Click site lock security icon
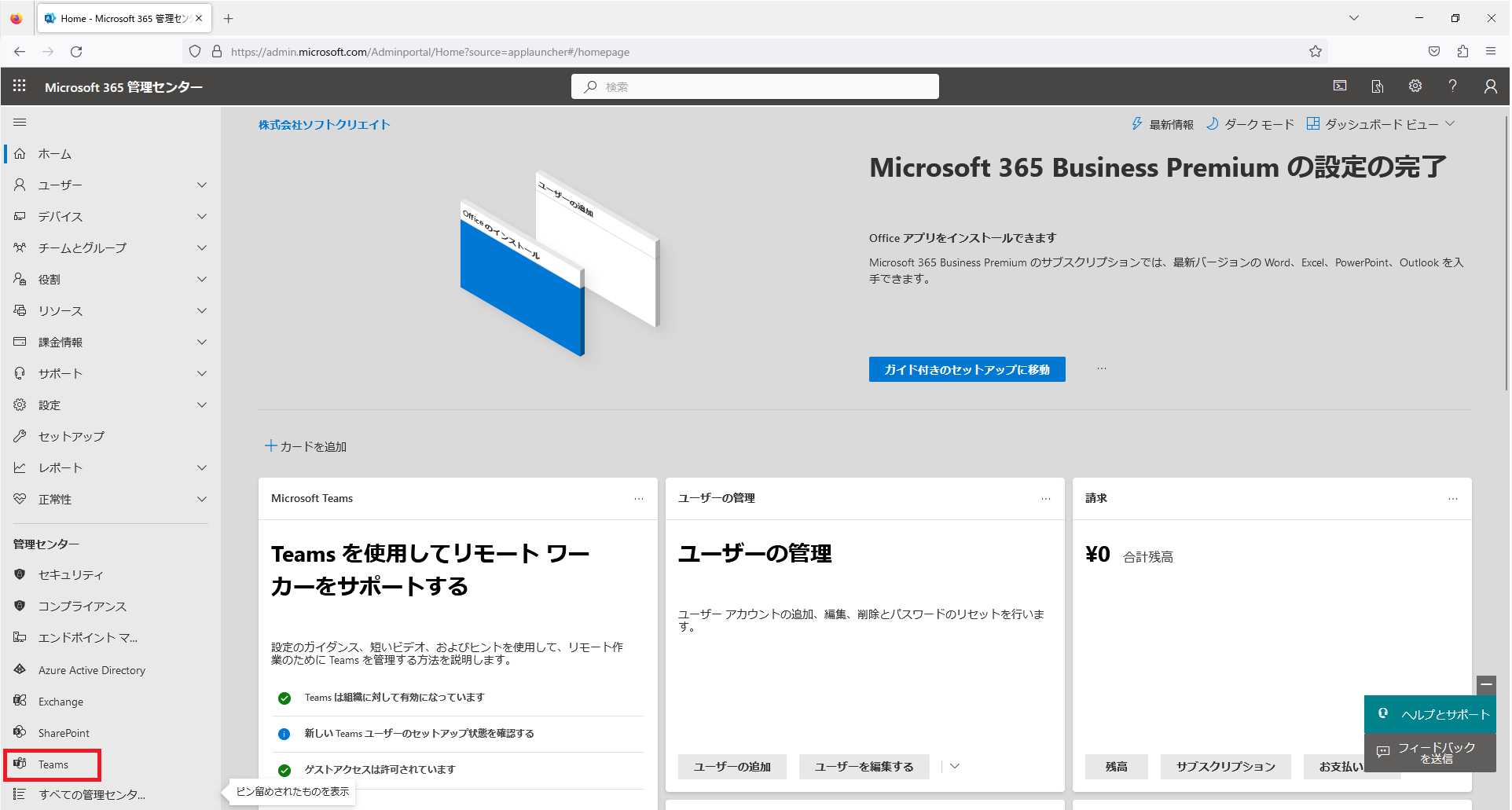The width and height of the screenshot is (1512, 810). (x=217, y=52)
